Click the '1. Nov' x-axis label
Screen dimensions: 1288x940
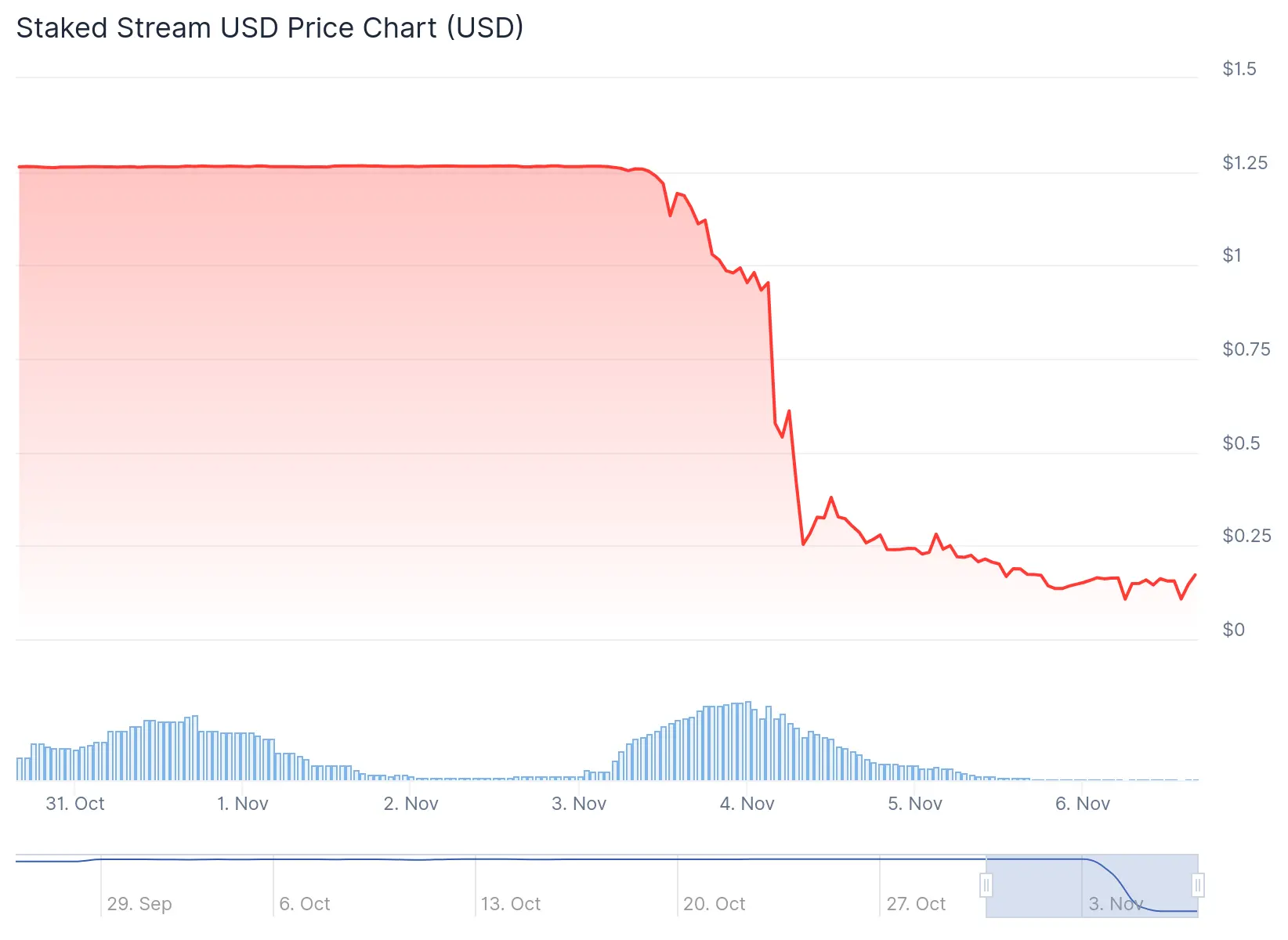pos(243,804)
